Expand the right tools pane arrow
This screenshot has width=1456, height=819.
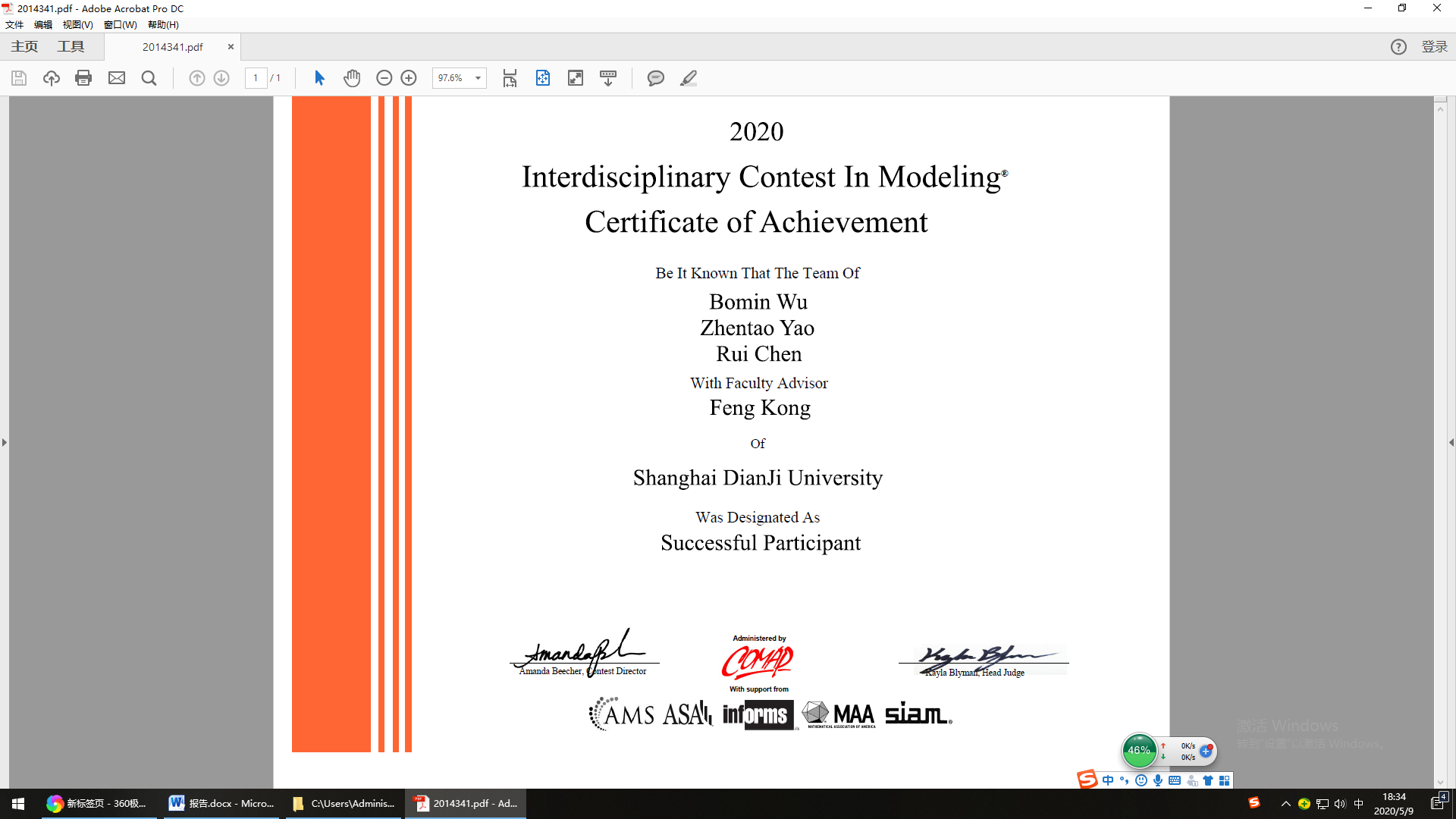click(1451, 442)
